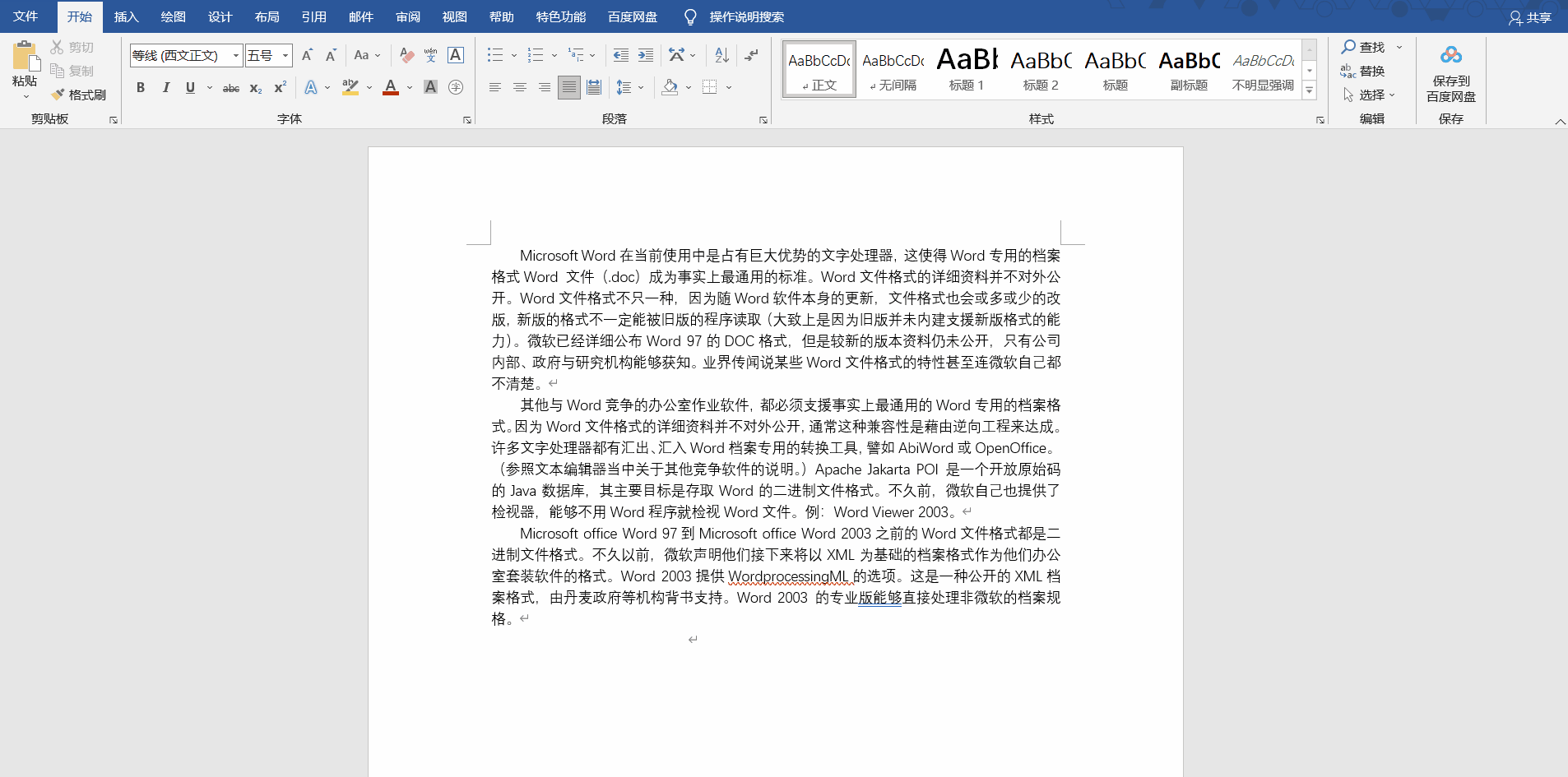Collapse the ribbon with the caret
Image resolution: width=1568 pixels, height=777 pixels.
click(1560, 121)
